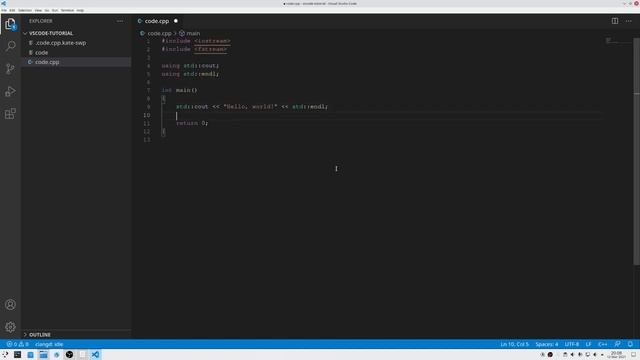Open the Run and Debug view
This screenshot has width=640, height=360.
coord(10,91)
